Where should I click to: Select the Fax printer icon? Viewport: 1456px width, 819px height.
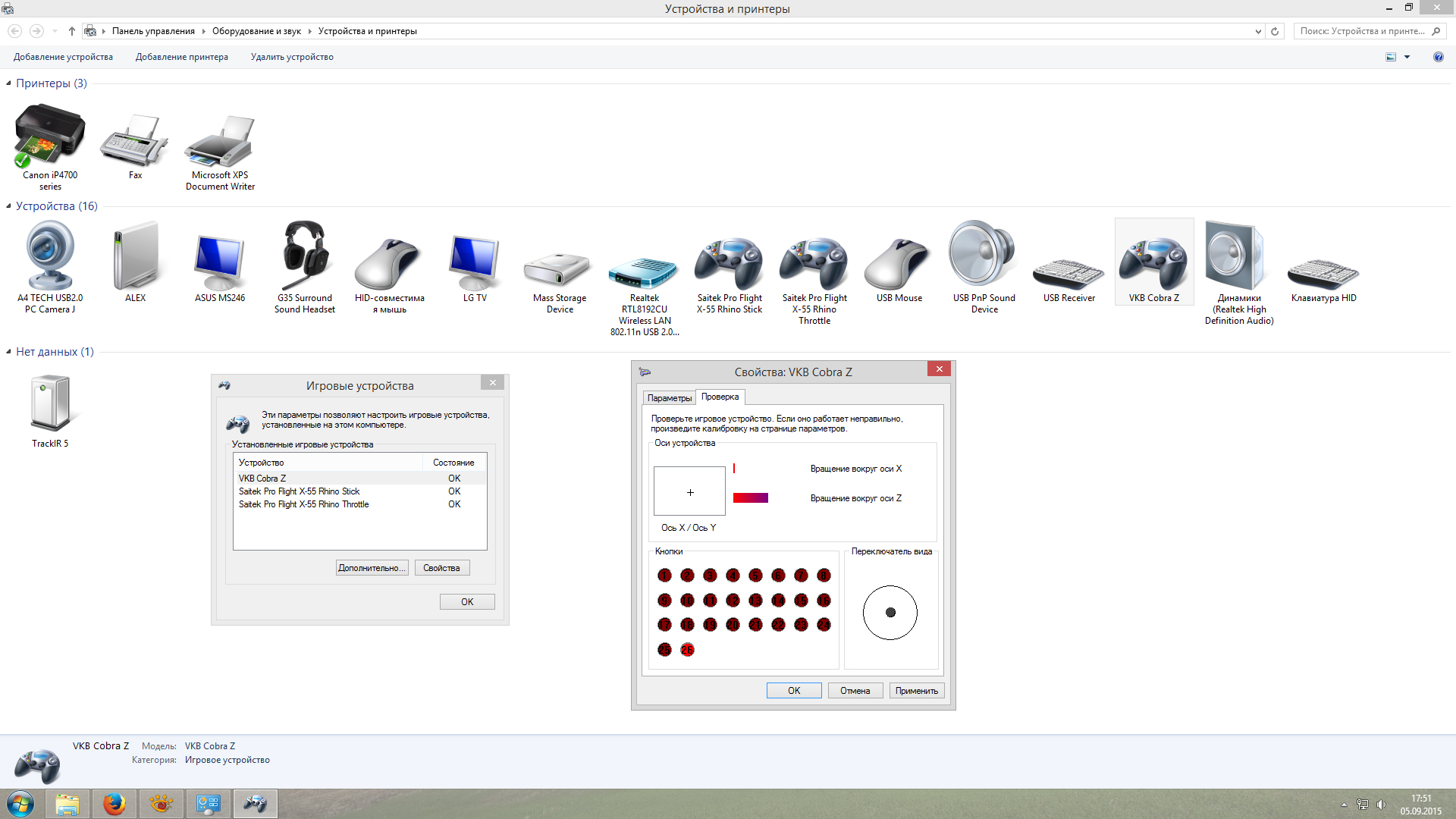pos(135,140)
